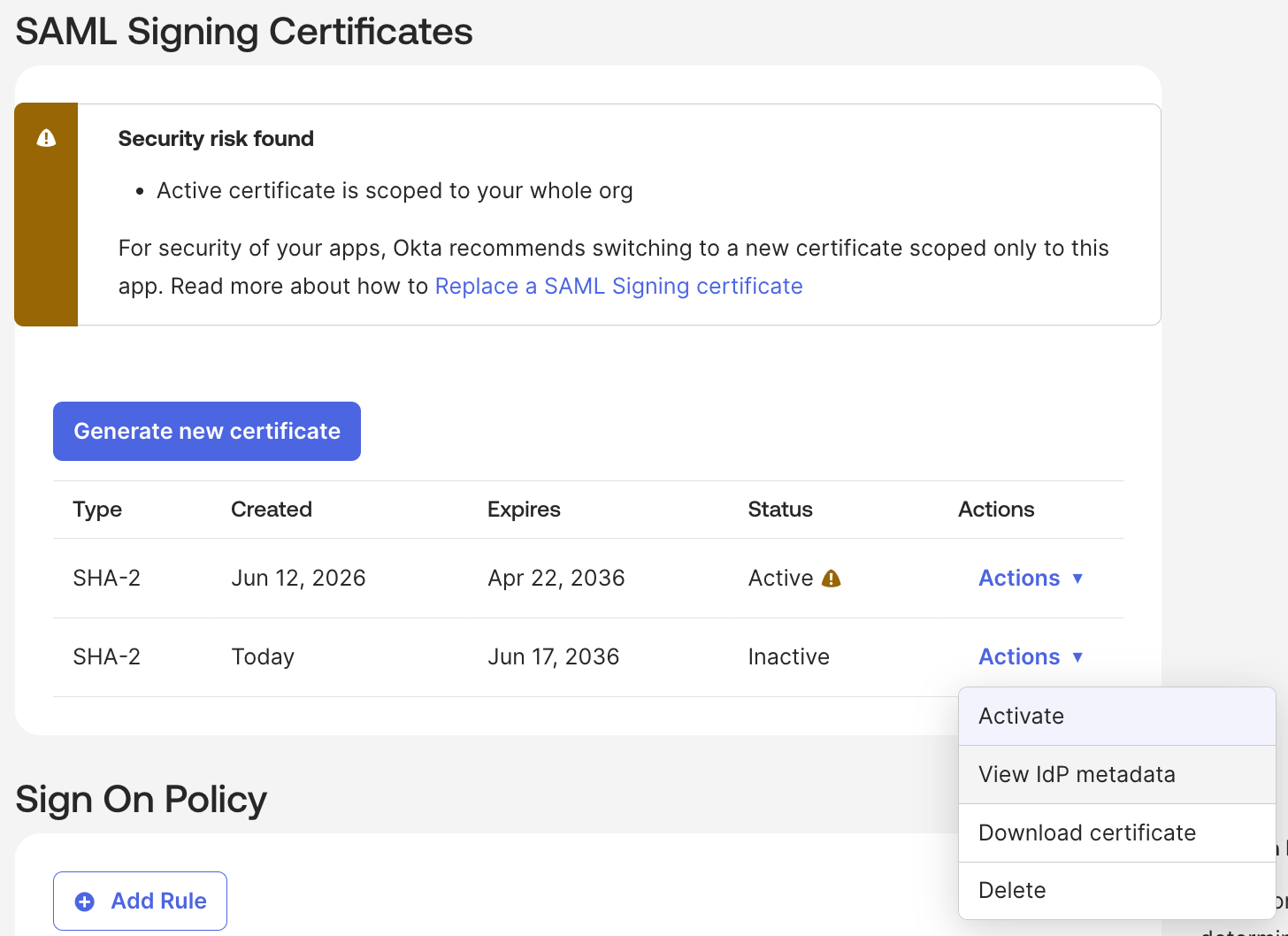Click the plus icon on Add Rule

85,901
